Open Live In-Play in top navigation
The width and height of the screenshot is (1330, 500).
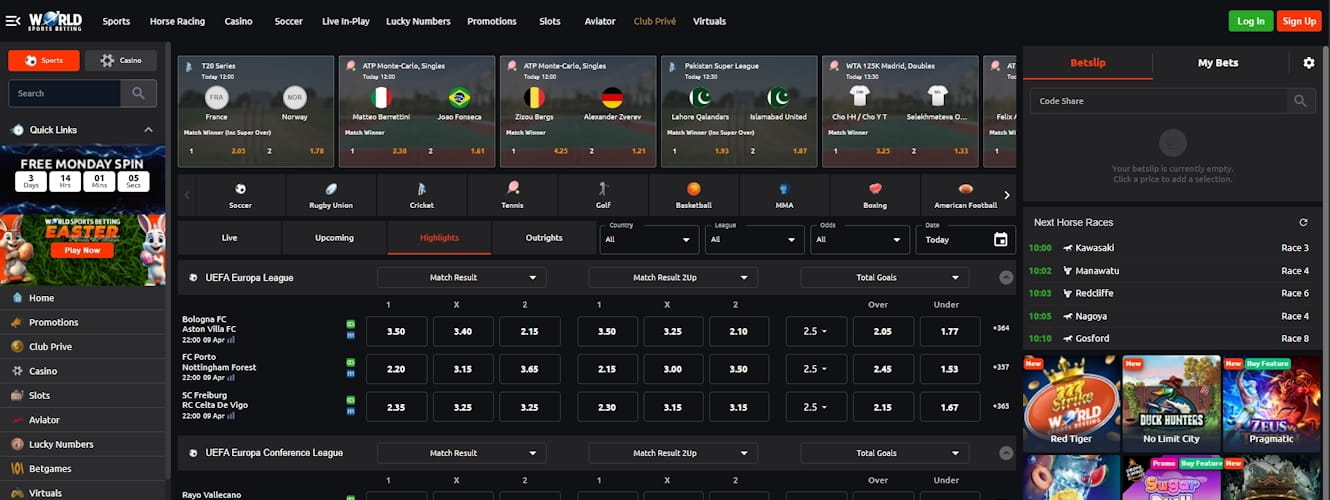click(x=345, y=21)
